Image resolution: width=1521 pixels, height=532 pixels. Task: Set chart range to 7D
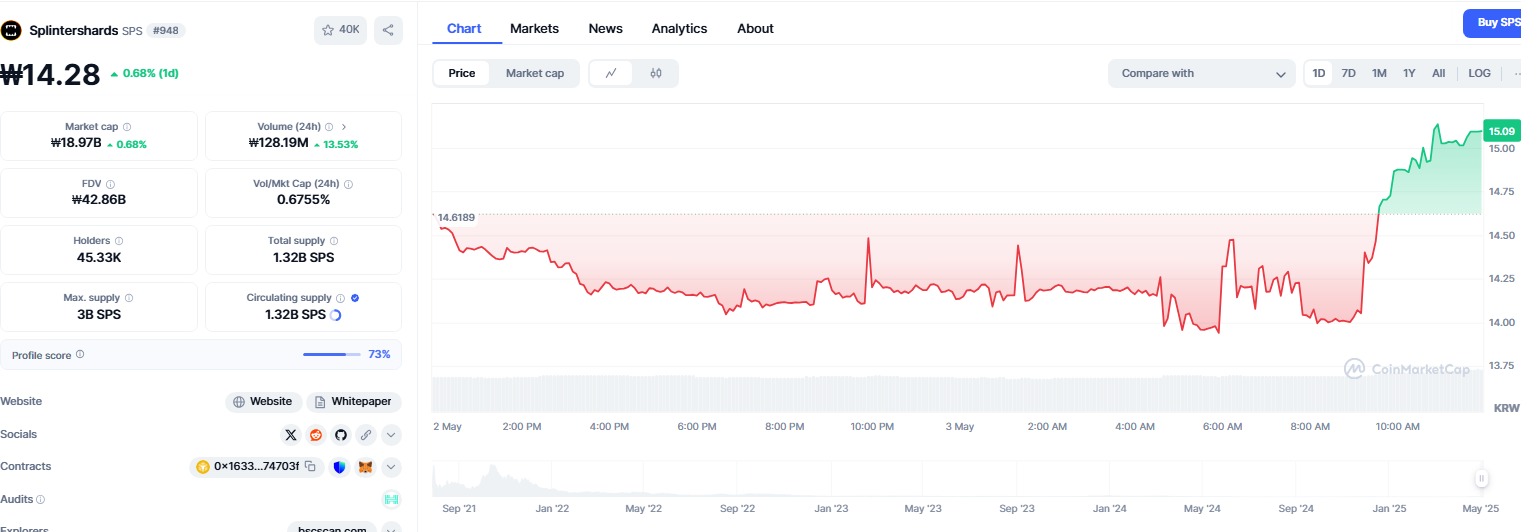[1349, 73]
